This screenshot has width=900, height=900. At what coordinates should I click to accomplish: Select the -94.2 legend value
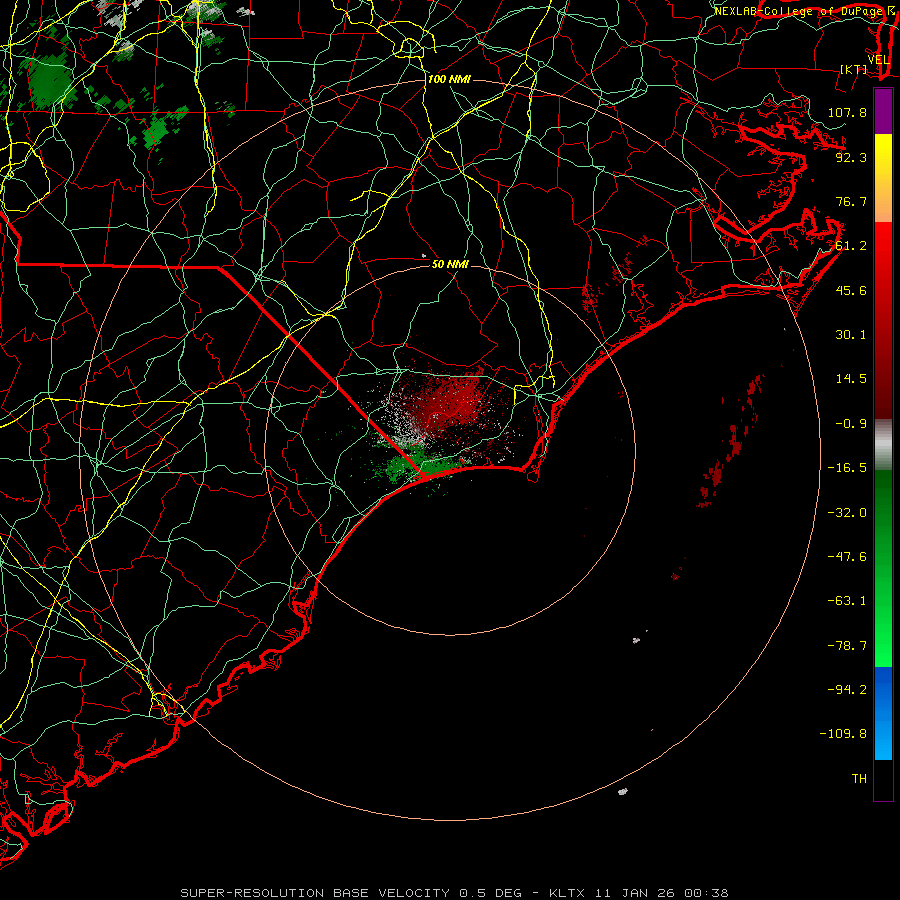pos(847,690)
